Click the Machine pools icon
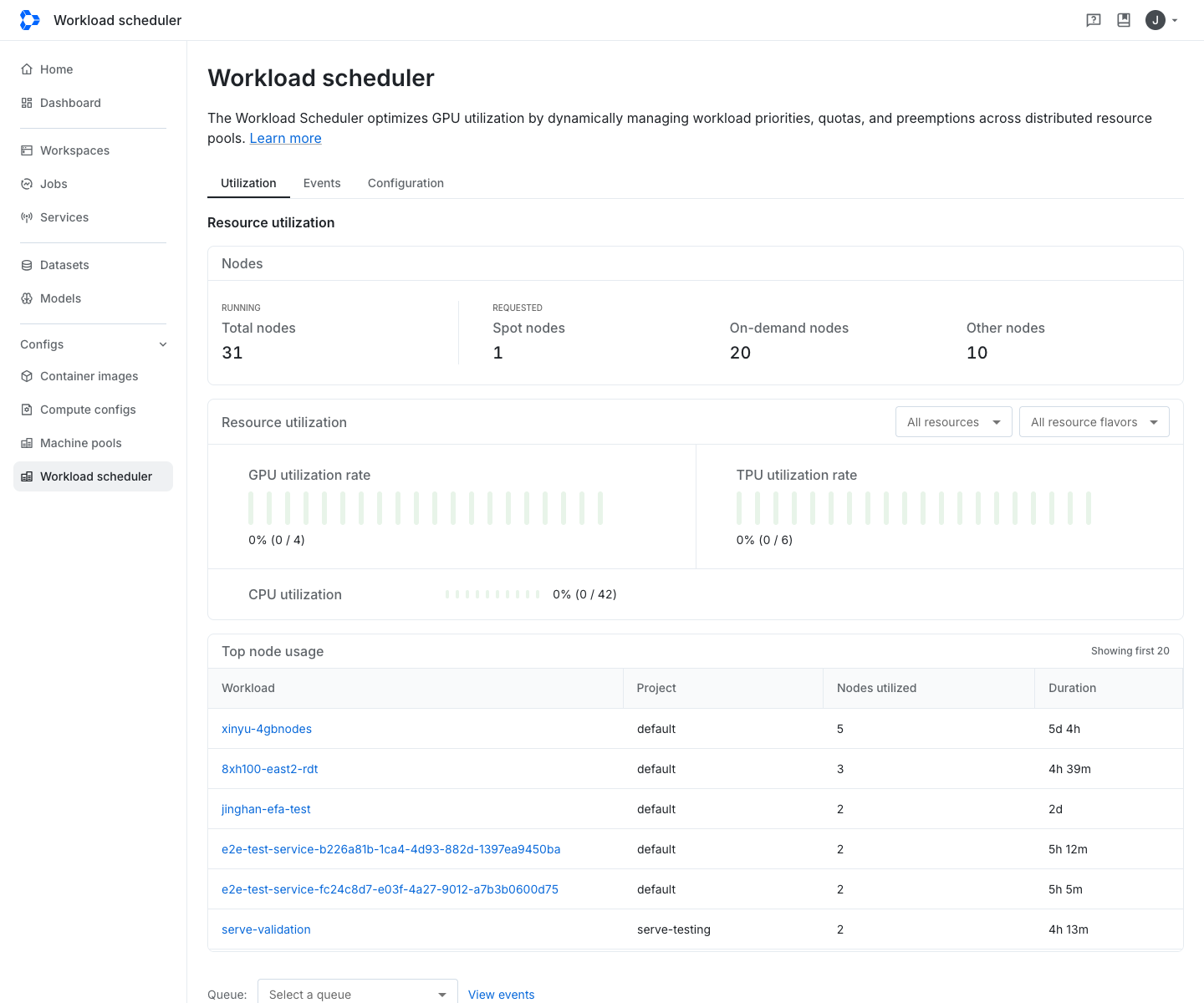The image size is (1204, 1003). (x=27, y=443)
